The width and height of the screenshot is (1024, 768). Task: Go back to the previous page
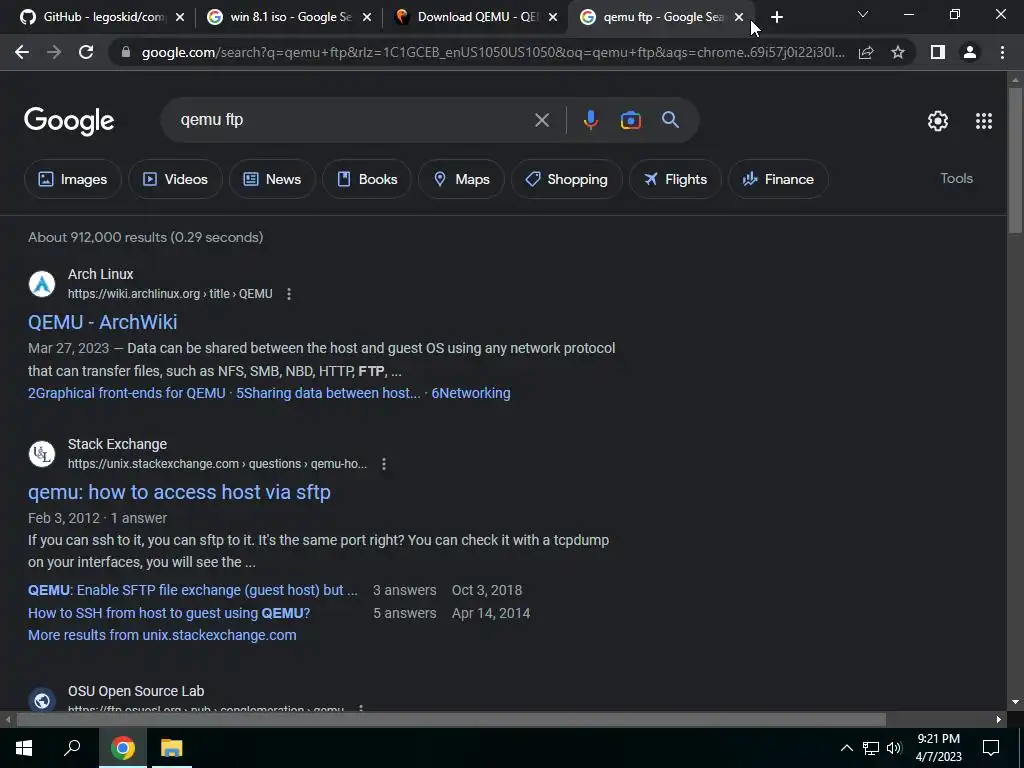point(22,52)
